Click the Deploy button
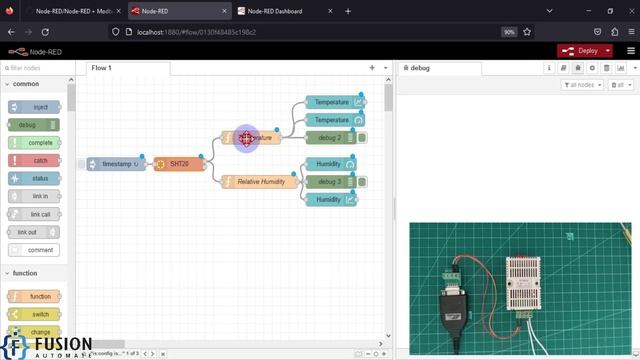 point(580,51)
